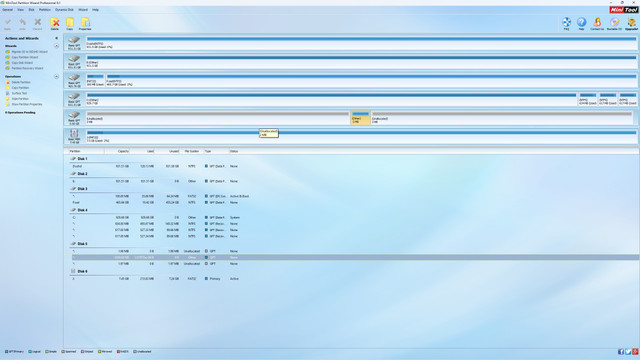This screenshot has height=360, width=640.
Task: Sort by the Type column header
Action: coord(216,151)
